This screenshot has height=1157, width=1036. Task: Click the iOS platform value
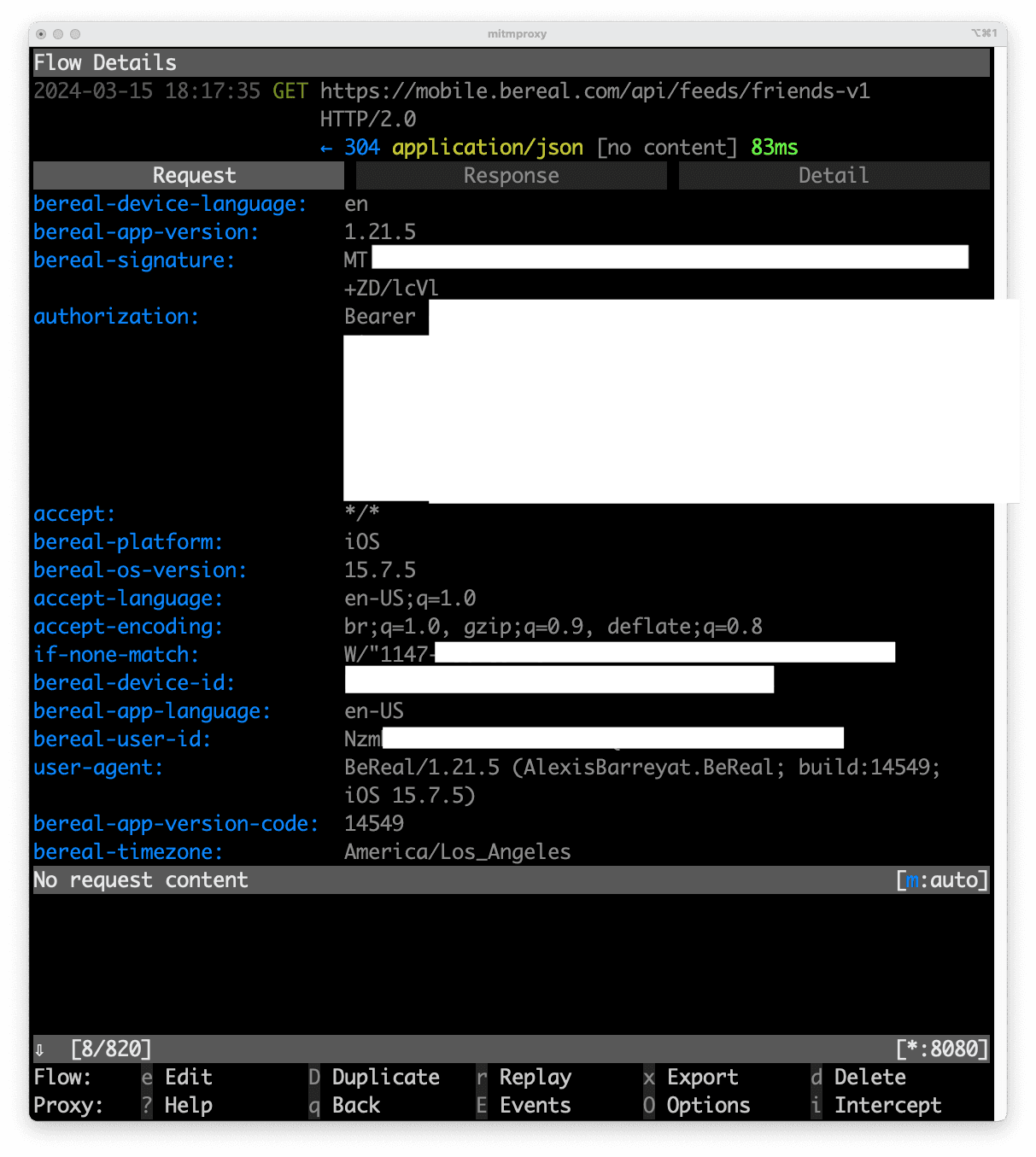tap(362, 542)
